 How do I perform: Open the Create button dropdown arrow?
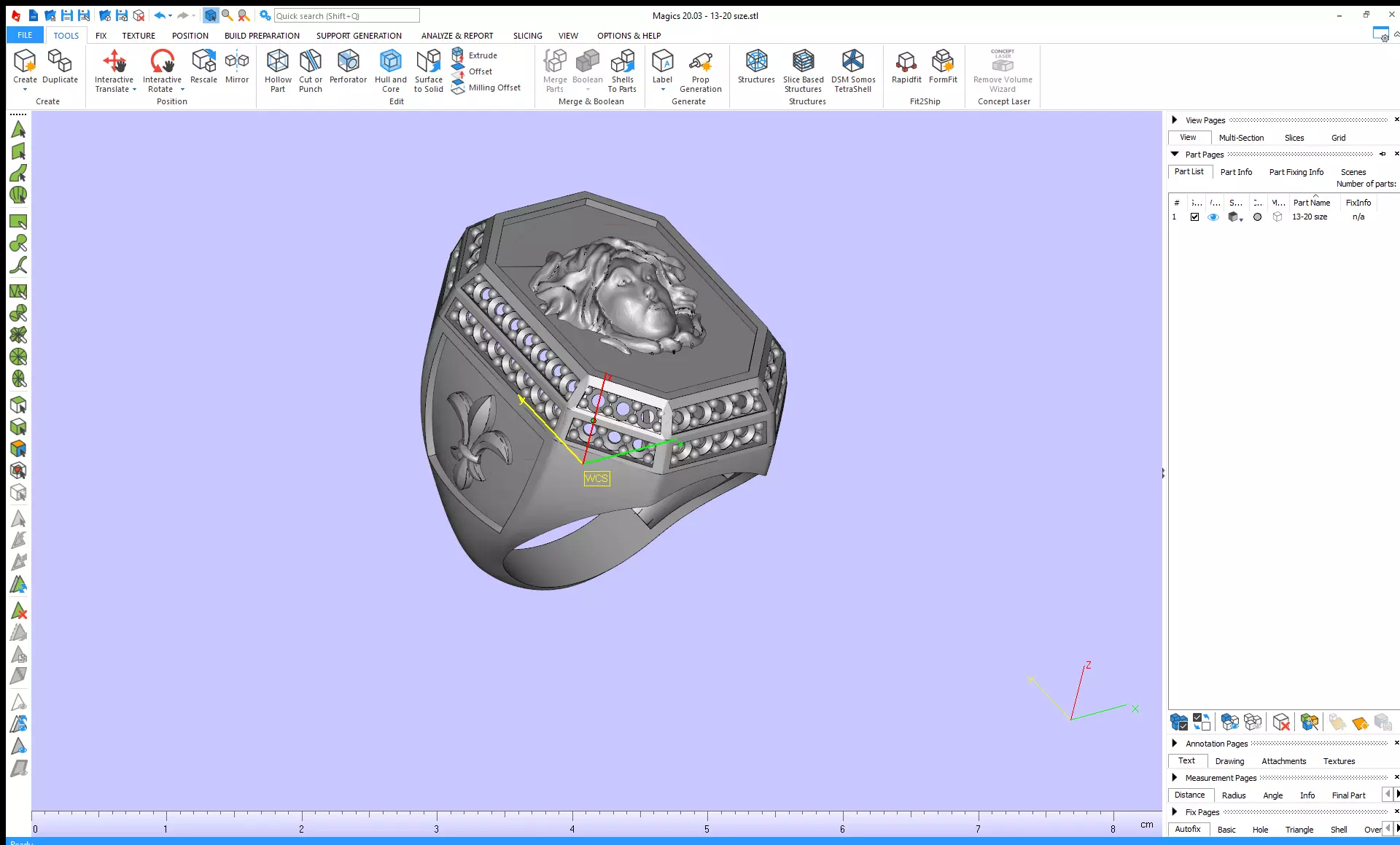(x=25, y=90)
